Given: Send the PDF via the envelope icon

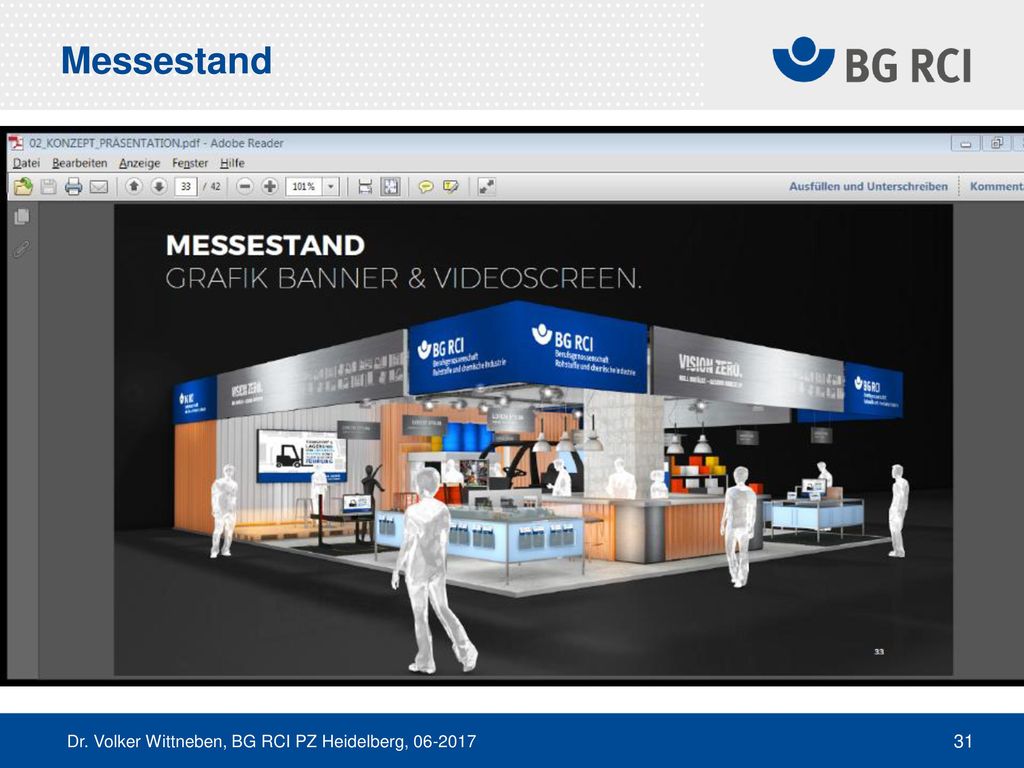Looking at the screenshot, I should click(99, 187).
